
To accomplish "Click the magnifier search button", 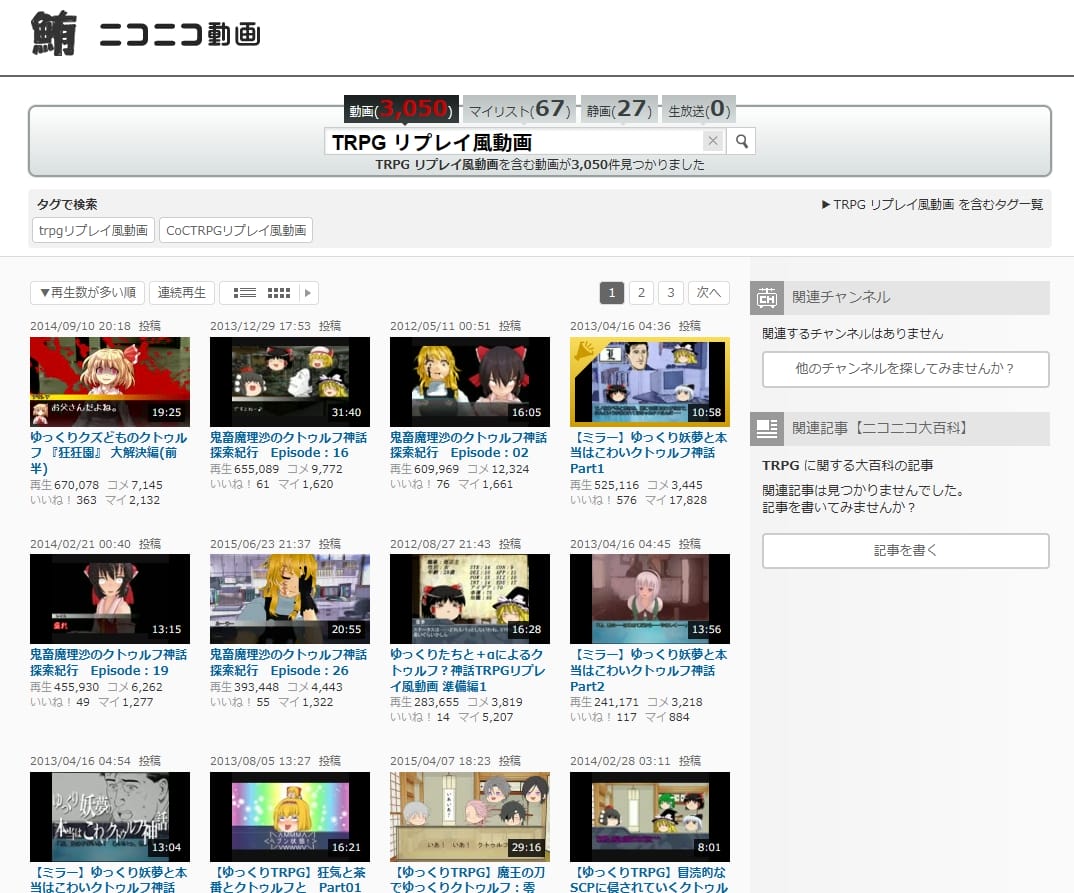I will click(x=741, y=141).
